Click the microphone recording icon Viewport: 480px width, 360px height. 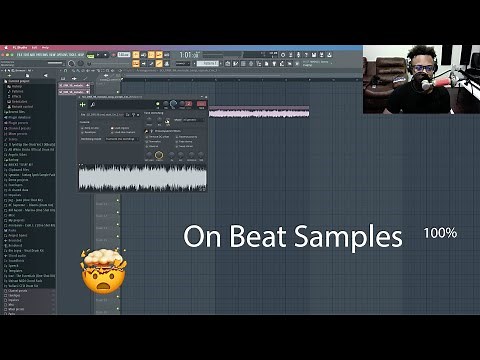click(298, 55)
